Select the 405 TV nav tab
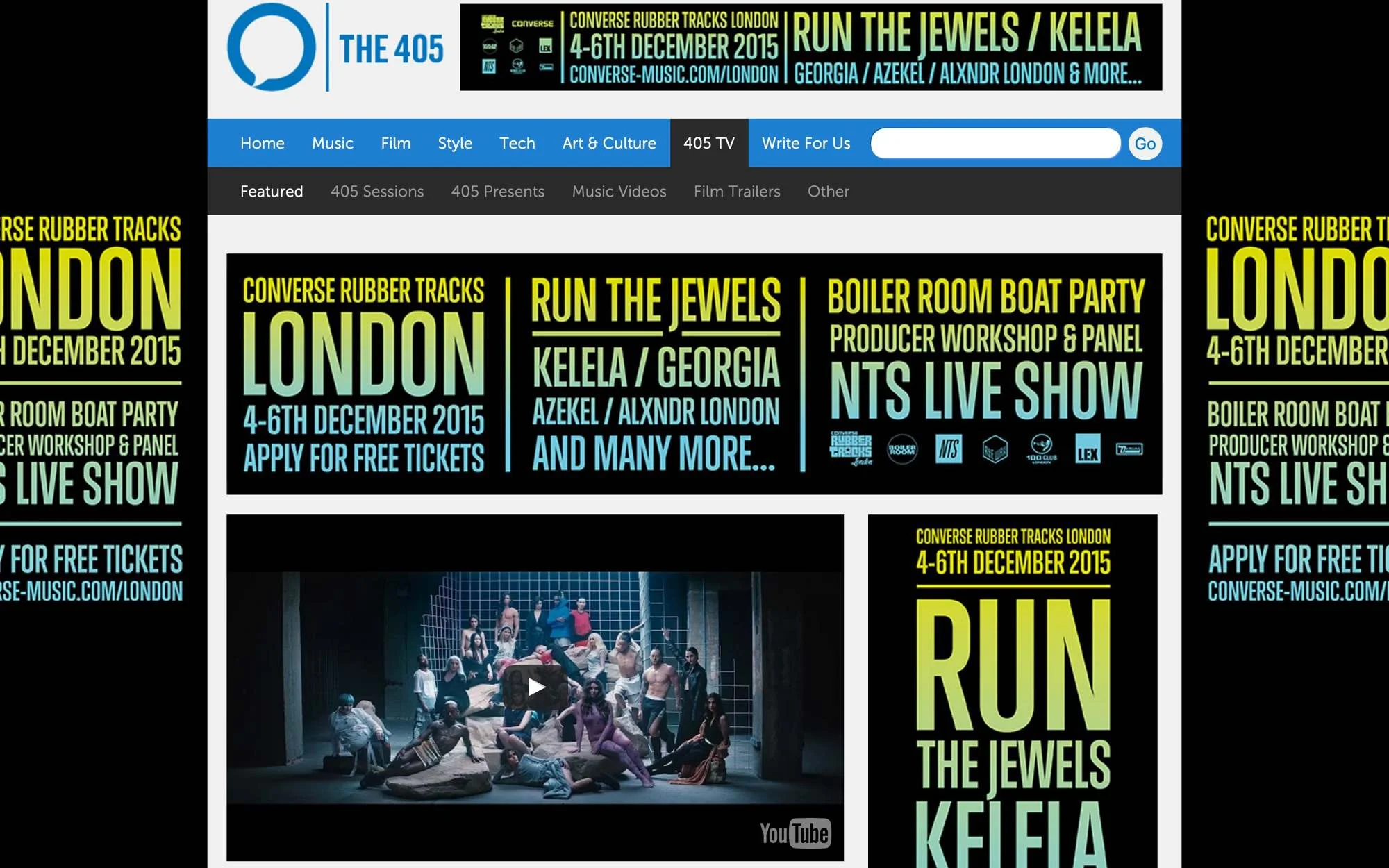The image size is (1389, 868). 708,144
